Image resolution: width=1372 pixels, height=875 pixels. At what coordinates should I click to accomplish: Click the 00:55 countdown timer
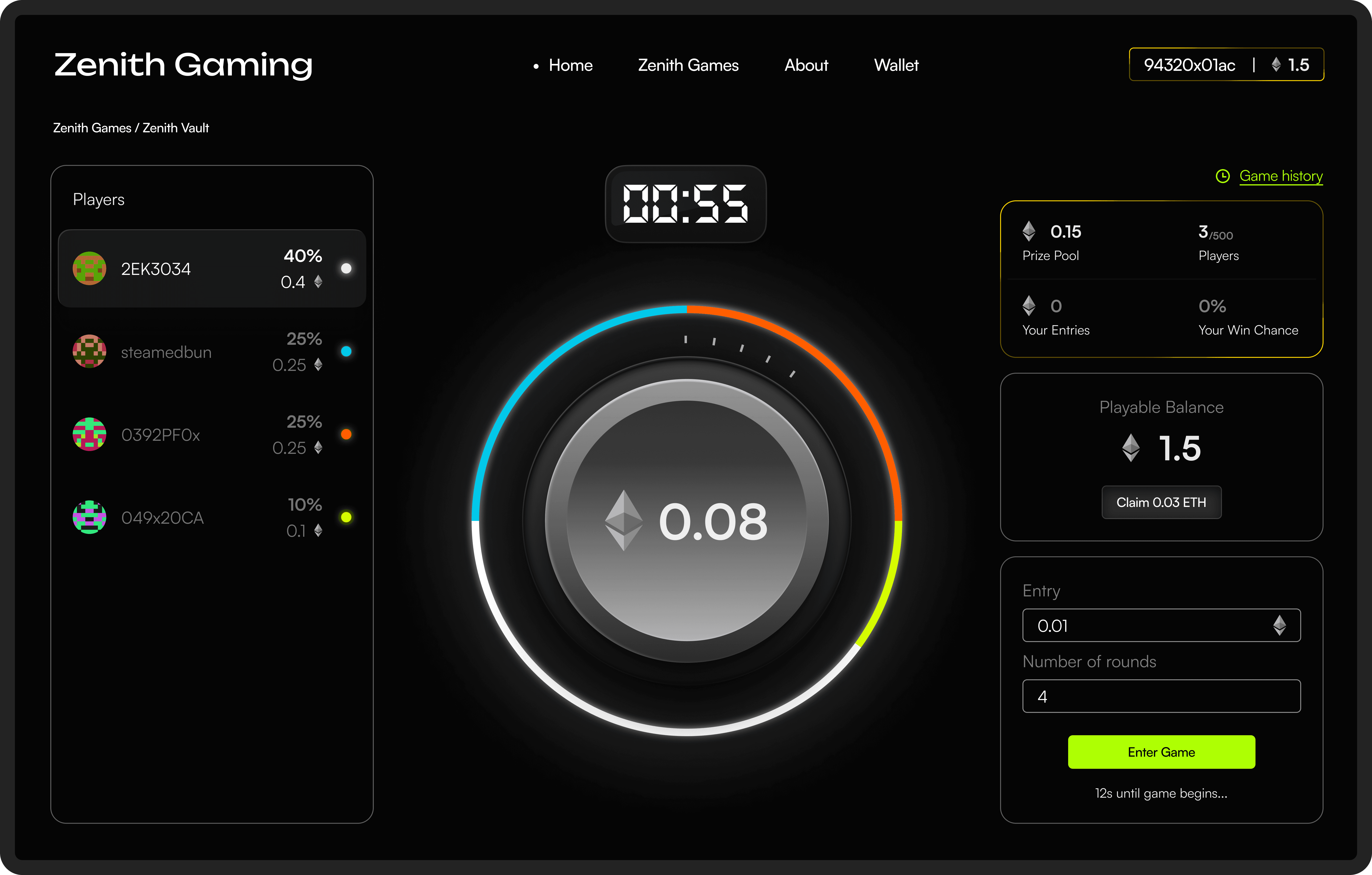[x=686, y=204]
